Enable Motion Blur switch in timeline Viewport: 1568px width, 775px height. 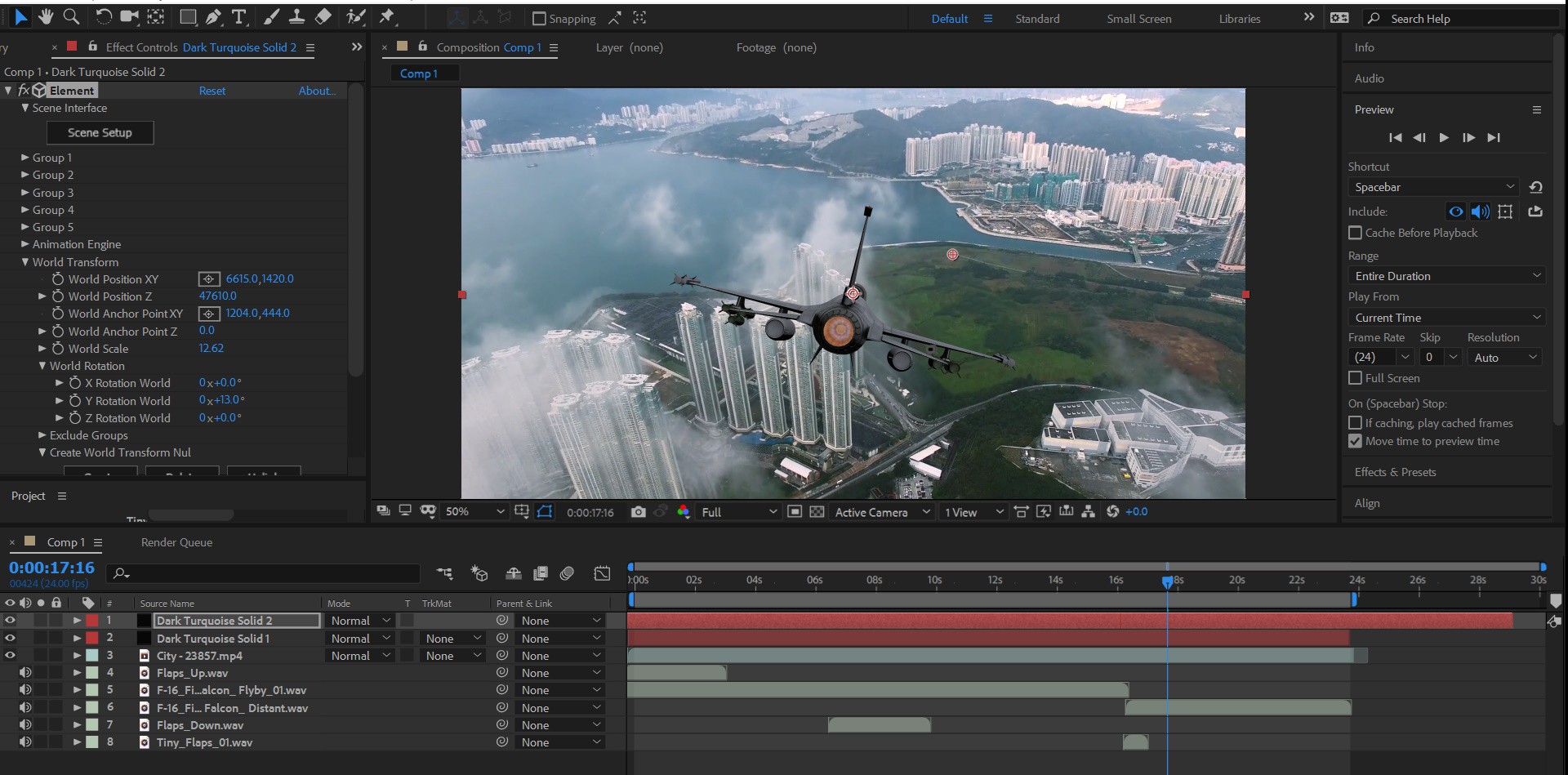tap(568, 573)
